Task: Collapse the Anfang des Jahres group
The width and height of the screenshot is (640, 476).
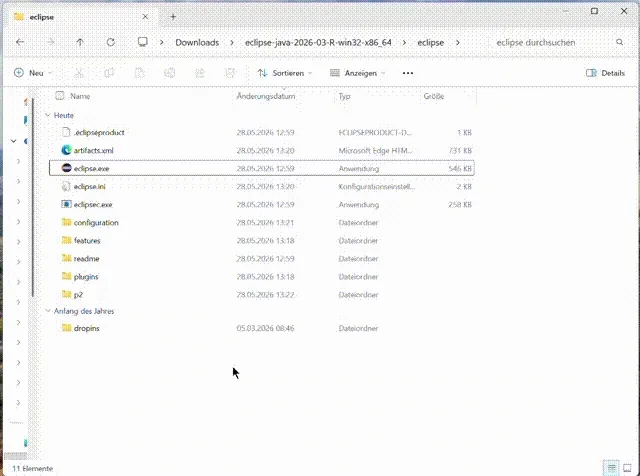Action: coord(48,311)
